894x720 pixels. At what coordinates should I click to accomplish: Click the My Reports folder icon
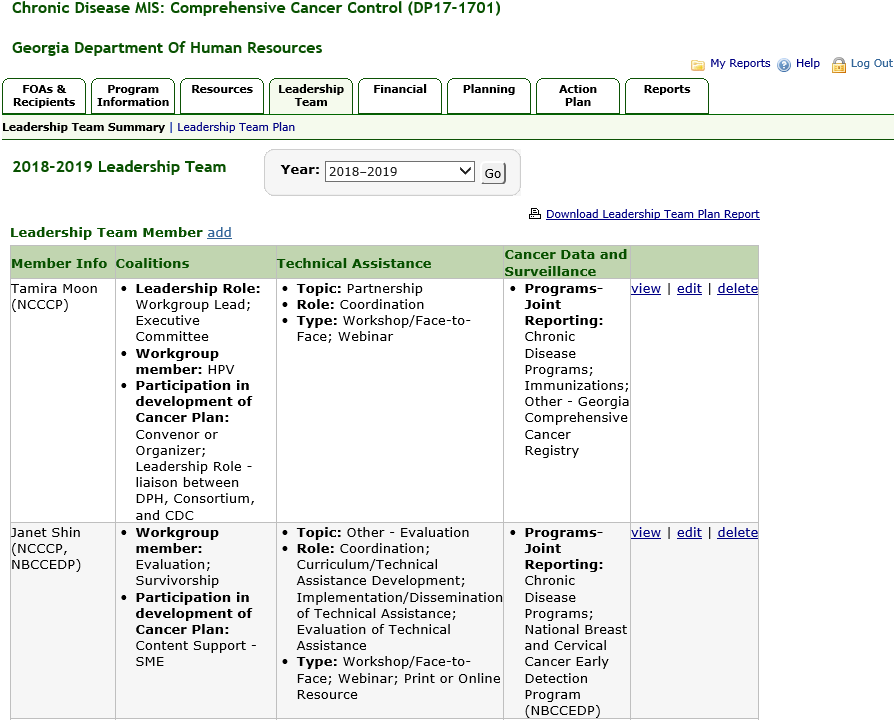pyautogui.click(x=697, y=64)
